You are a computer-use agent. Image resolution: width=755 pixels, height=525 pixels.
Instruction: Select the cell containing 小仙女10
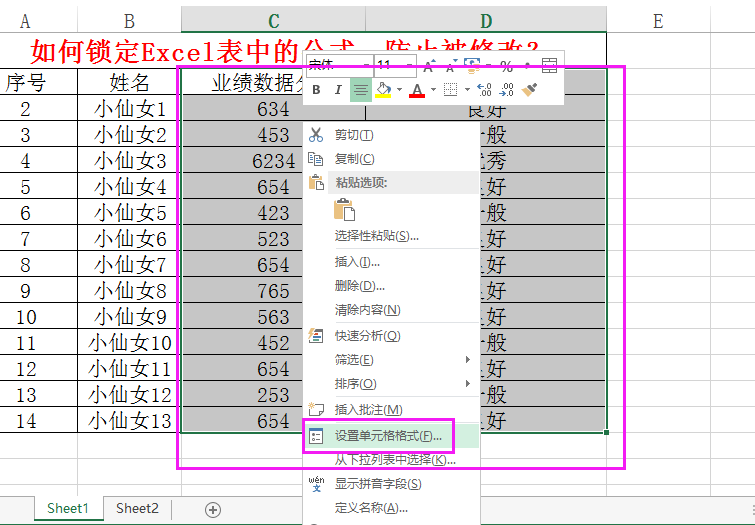coord(129,342)
